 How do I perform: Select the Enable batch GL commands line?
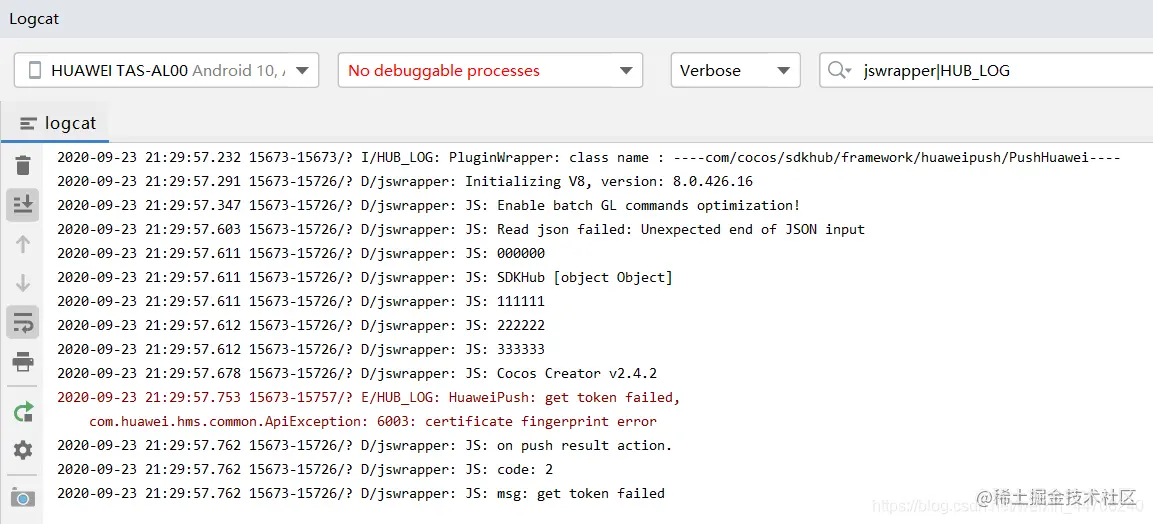pos(429,205)
